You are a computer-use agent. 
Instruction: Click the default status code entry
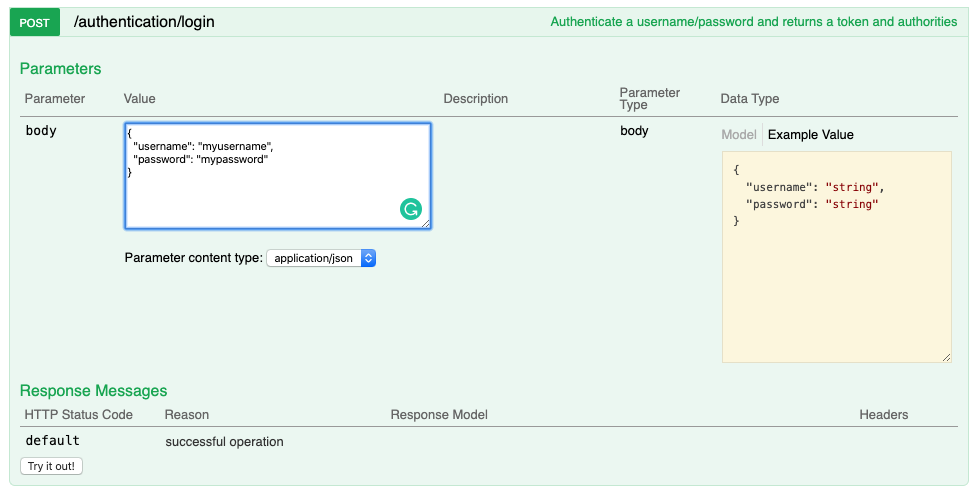pyautogui.click(x=53, y=441)
